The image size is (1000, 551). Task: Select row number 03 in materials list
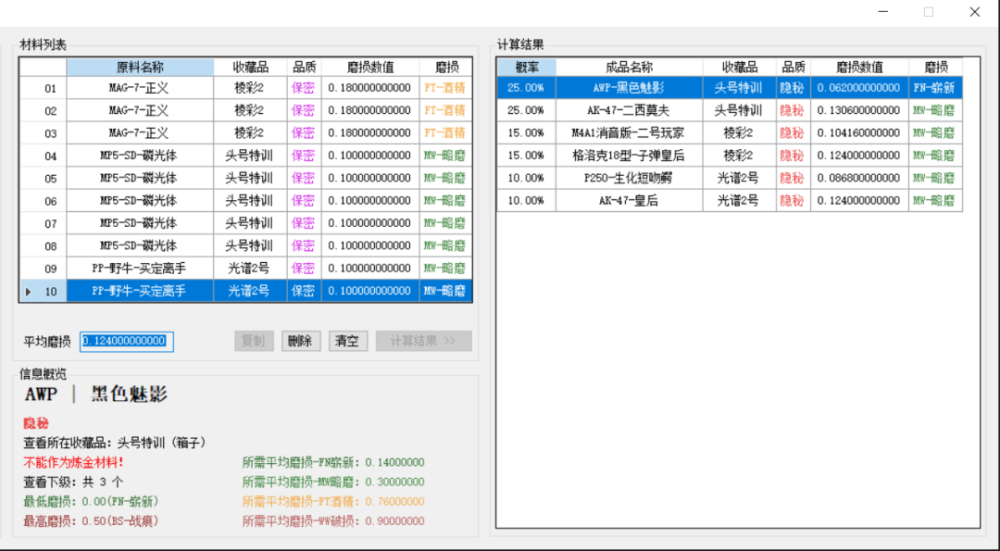pyautogui.click(x=43, y=133)
